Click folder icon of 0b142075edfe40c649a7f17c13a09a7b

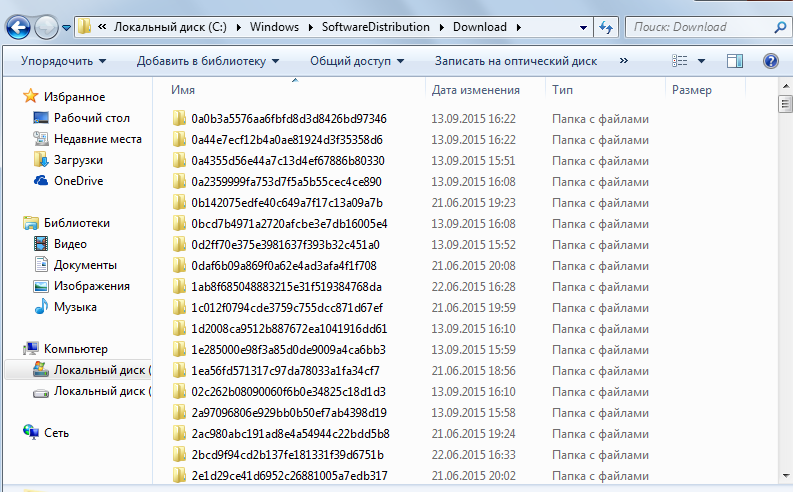[x=179, y=202]
